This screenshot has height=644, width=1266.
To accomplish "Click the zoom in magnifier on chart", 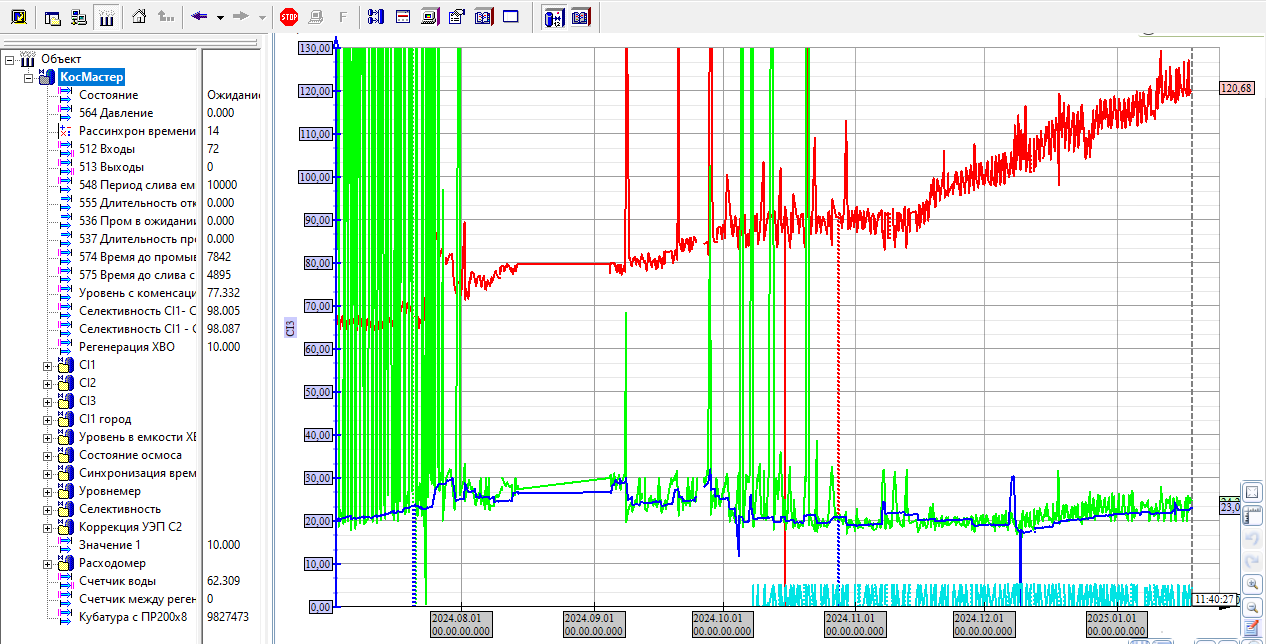I will 1252,584.
